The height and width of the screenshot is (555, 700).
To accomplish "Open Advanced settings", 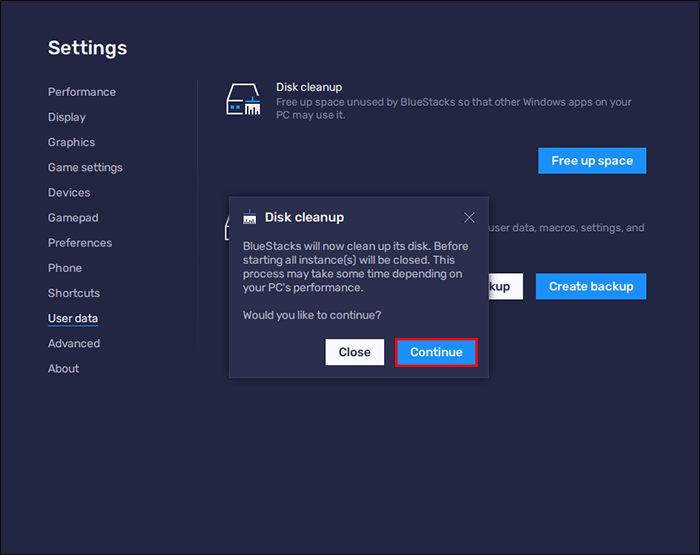I will coord(74,343).
